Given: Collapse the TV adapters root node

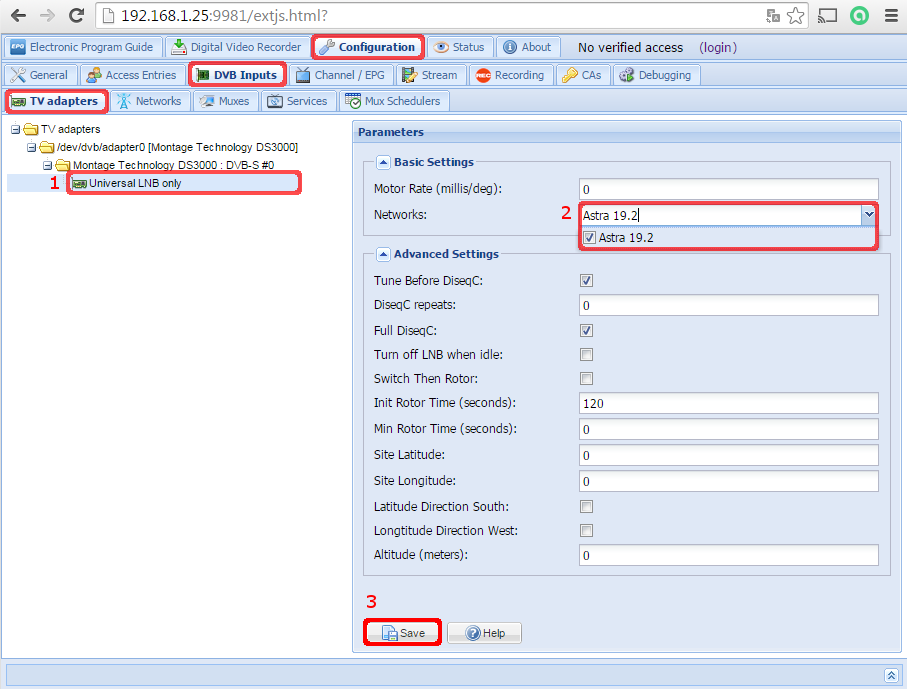Looking at the screenshot, I should (x=16, y=129).
